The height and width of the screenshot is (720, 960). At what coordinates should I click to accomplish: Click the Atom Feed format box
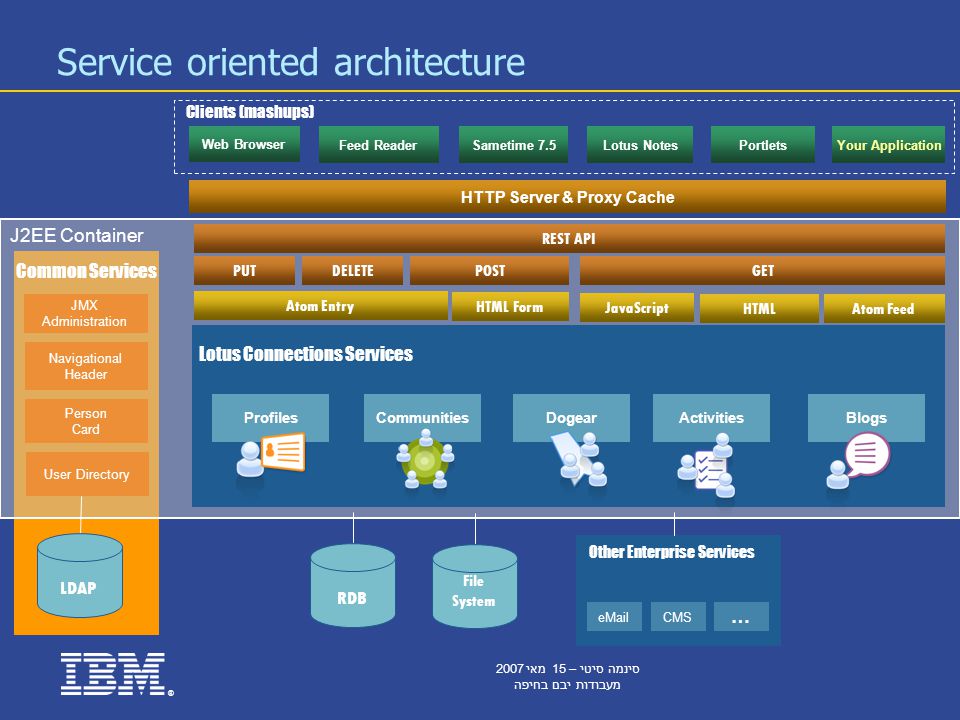pos(883,309)
